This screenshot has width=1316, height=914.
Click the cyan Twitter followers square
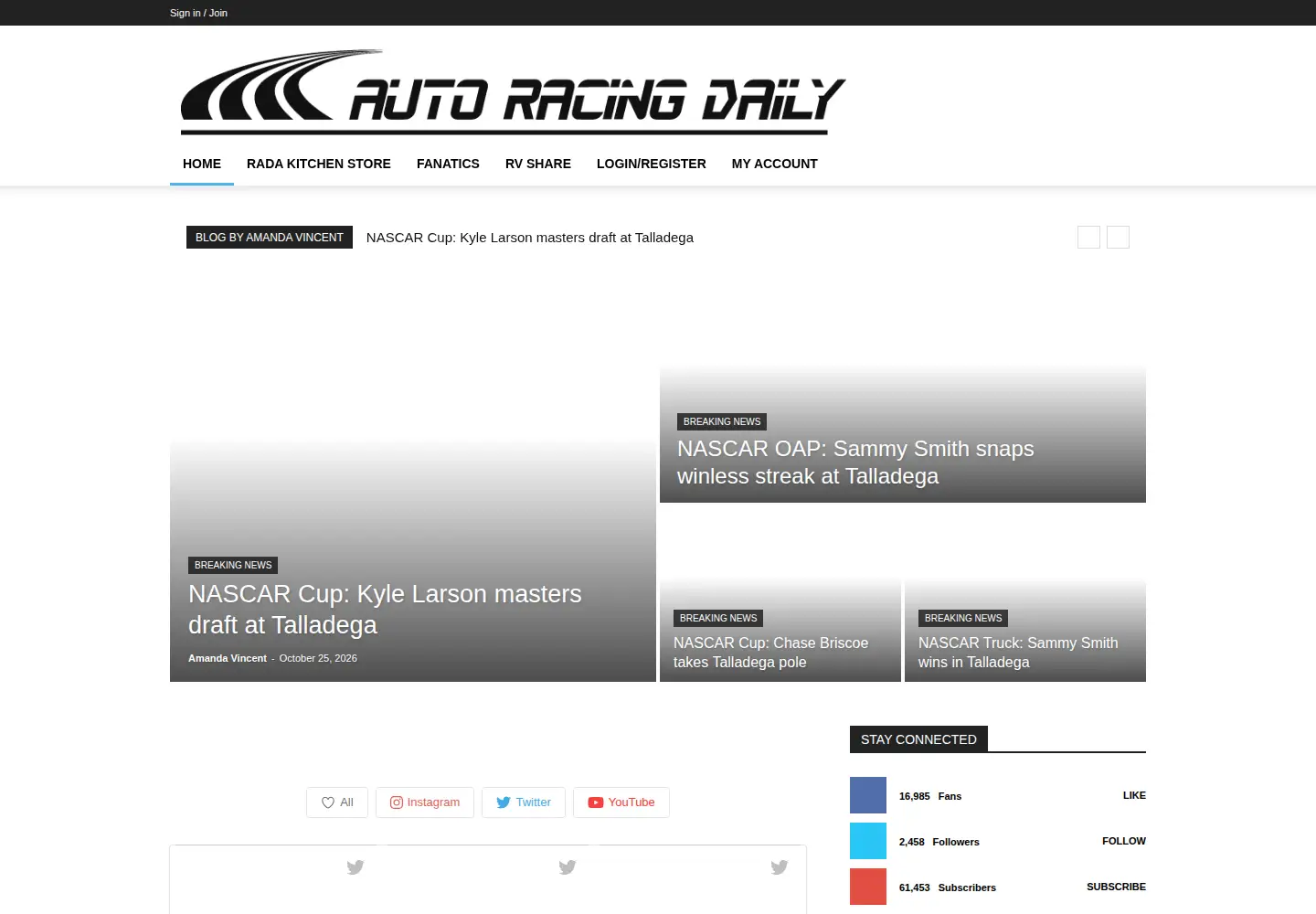coord(868,841)
